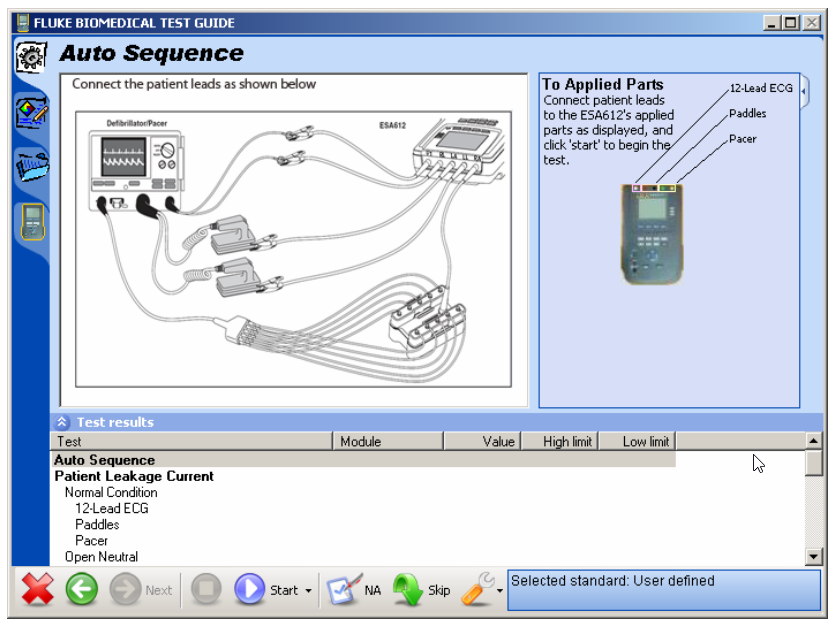836x630 pixels.
Task: Open the Start dropdown arrow
Action: point(308,591)
